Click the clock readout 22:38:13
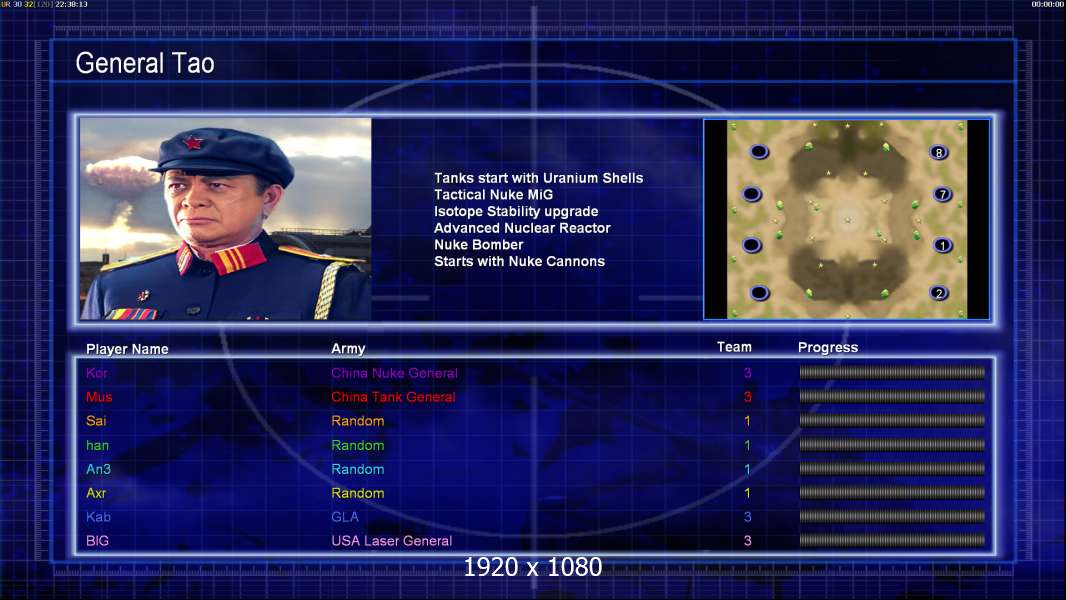 [71, 4]
